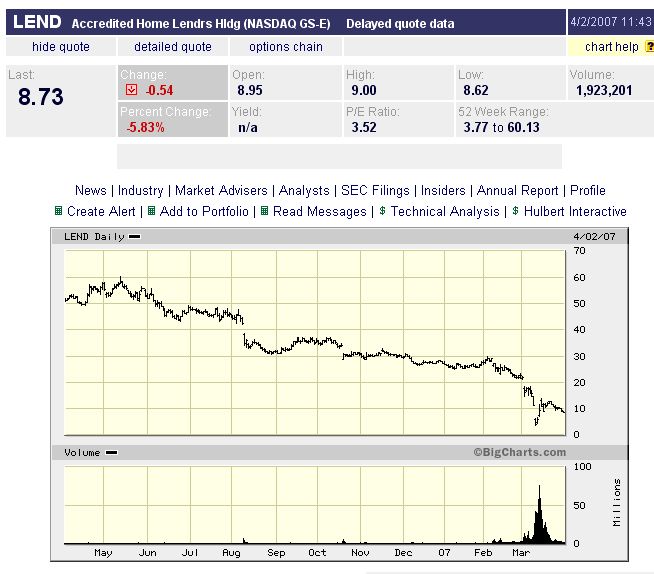Click the red down-arrow Change icon
654x574 pixels.
[131, 90]
